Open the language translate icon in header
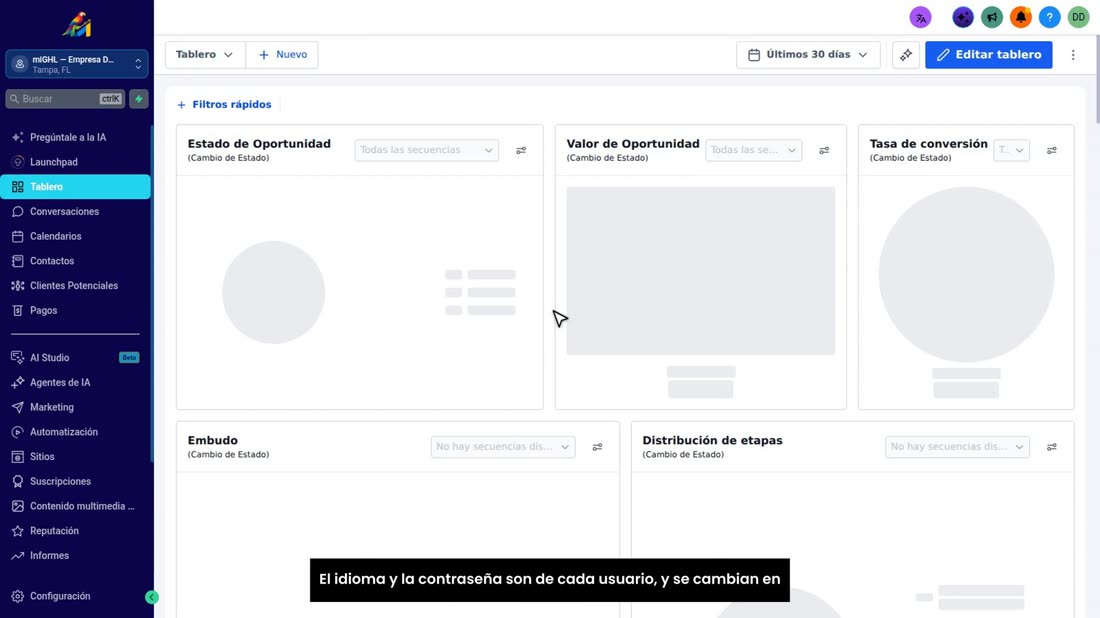1100x618 pixels. tap(920, 18)
